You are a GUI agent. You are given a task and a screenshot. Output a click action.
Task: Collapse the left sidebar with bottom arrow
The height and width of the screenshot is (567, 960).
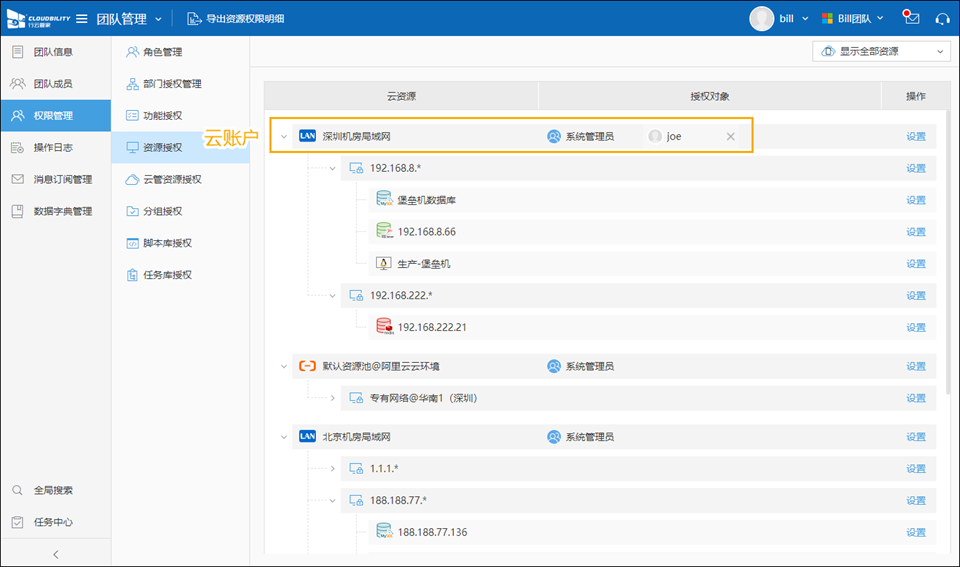click(x=55, y=554)
